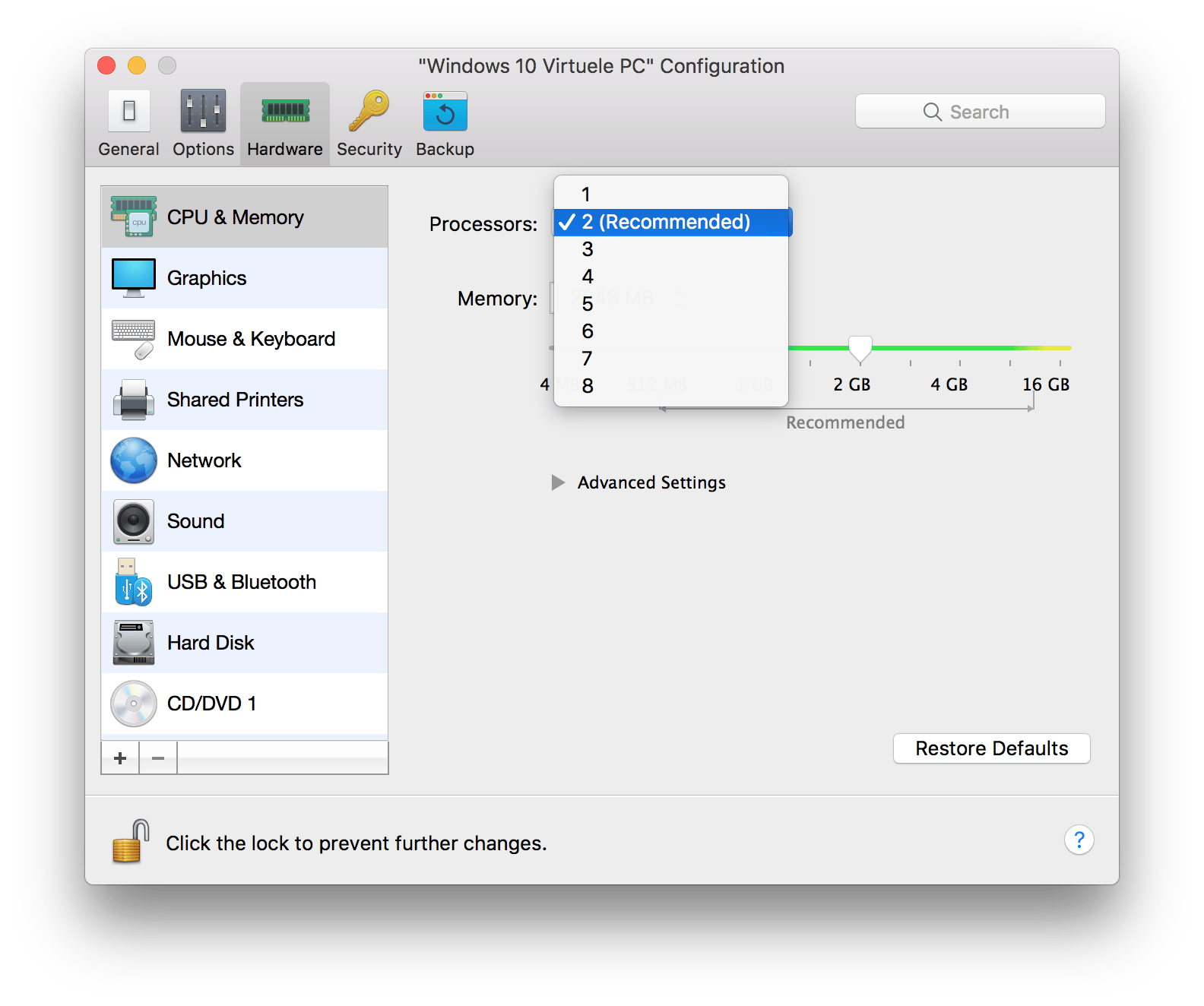Set memory slider to 4 GB mark
The height and width of the screenshot is (1006, 1204).
[960, 349]
